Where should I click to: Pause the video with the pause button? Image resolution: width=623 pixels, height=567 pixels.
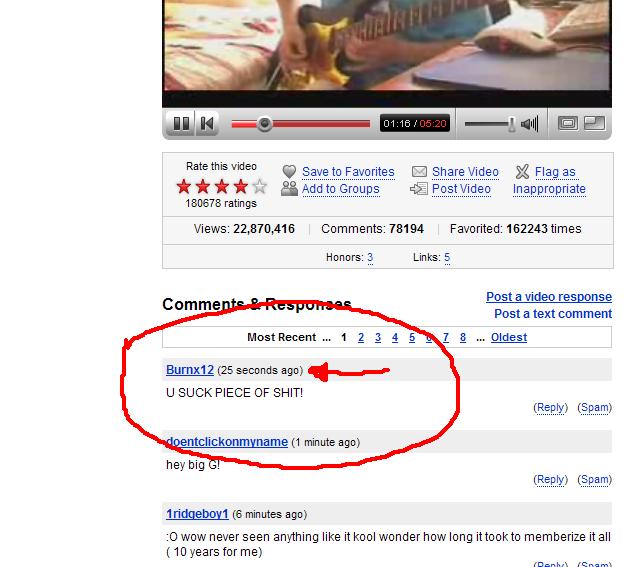tap(181, 124)
